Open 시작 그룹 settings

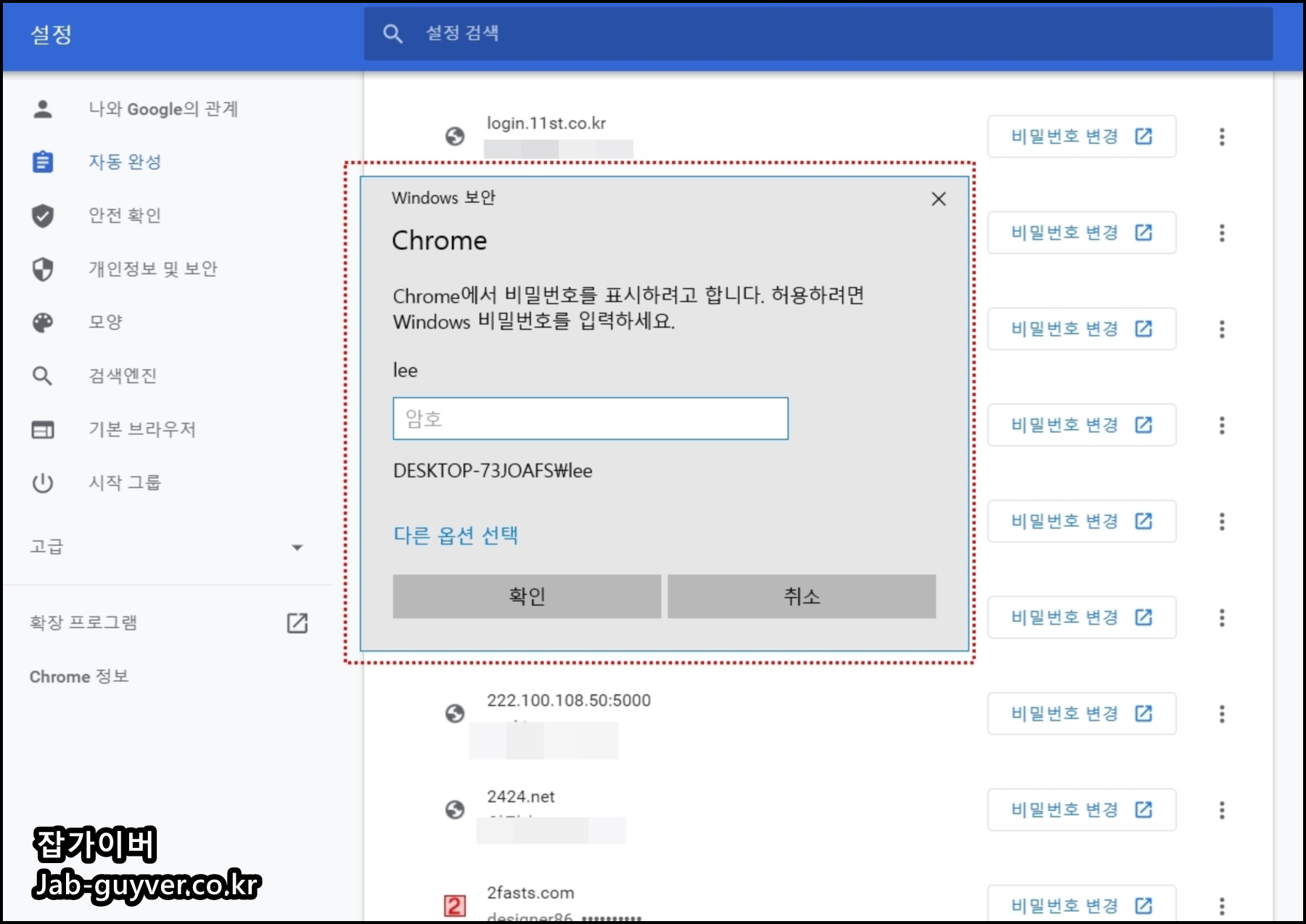125,482
